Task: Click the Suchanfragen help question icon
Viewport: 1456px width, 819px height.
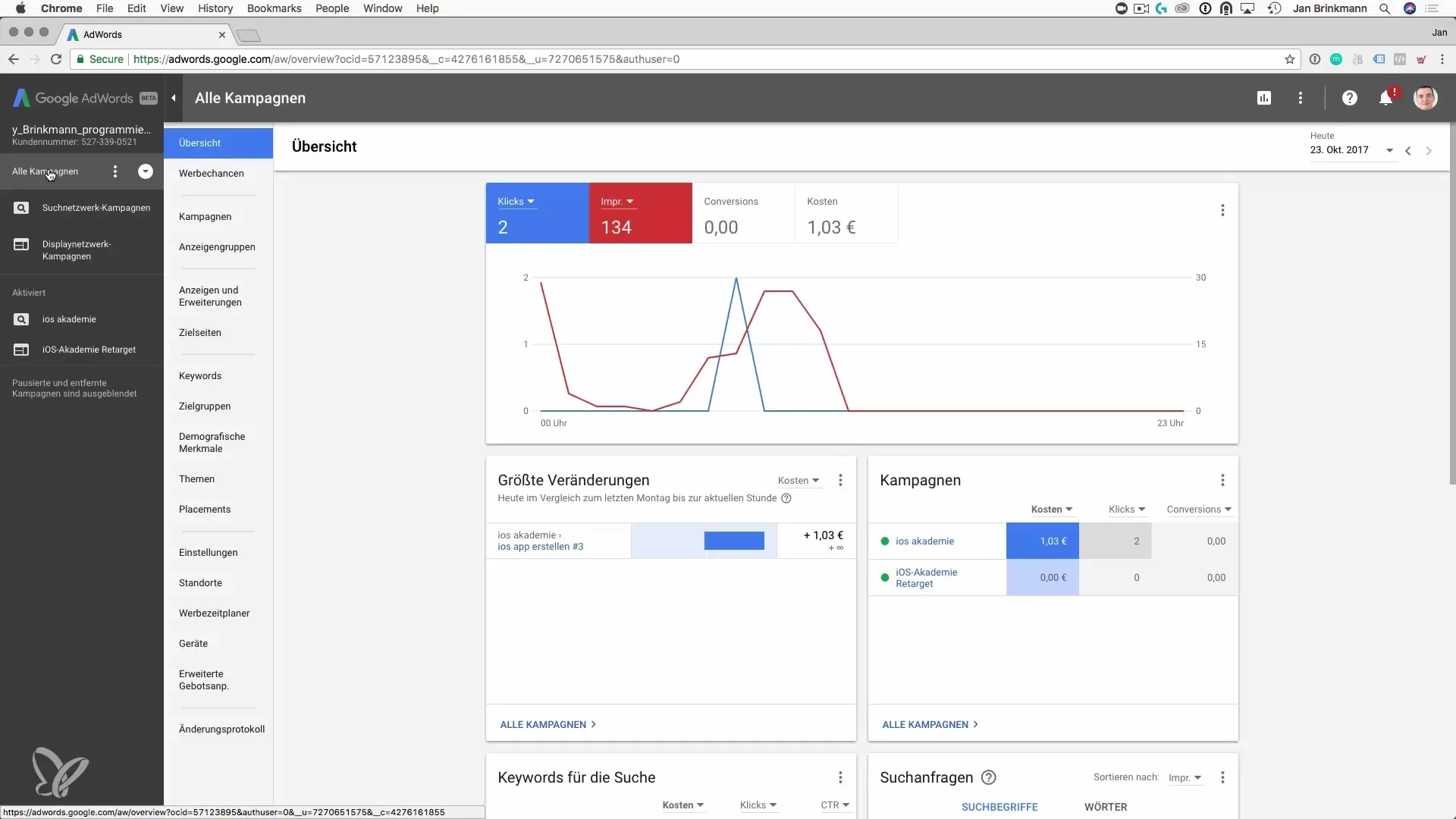Action: [989, 777]
